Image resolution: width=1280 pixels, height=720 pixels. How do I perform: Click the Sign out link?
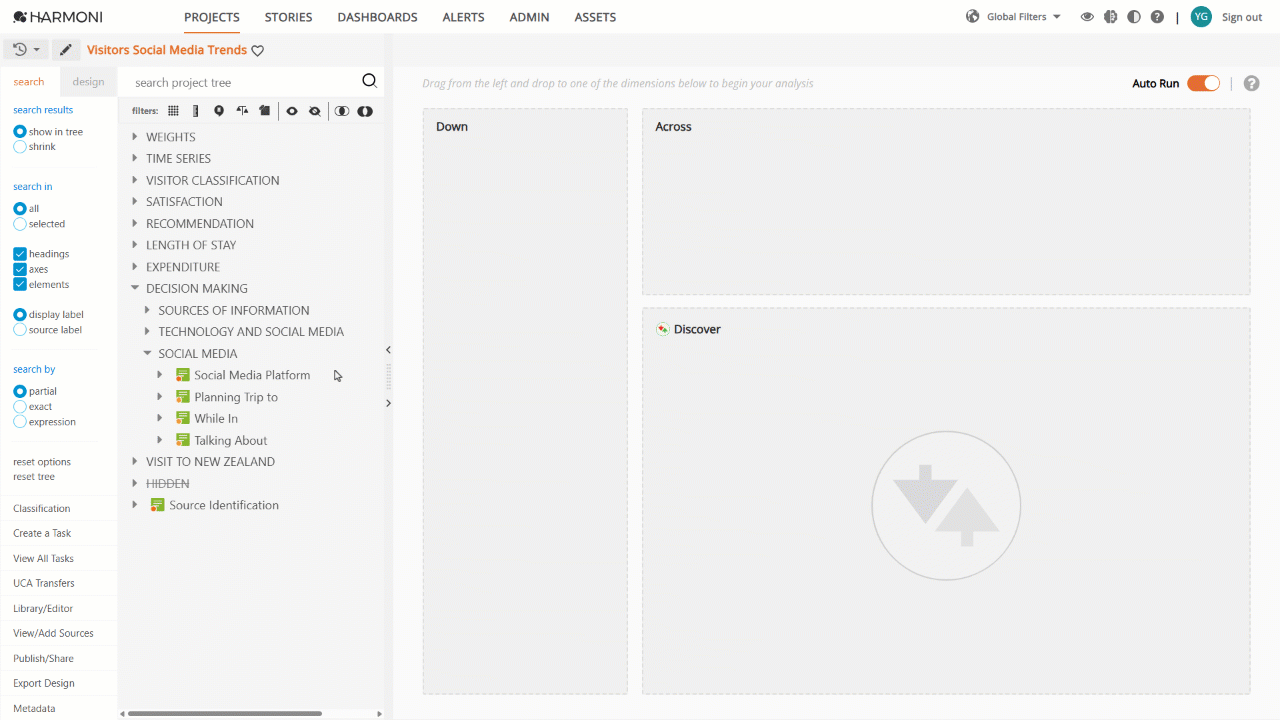[1242, 17]
